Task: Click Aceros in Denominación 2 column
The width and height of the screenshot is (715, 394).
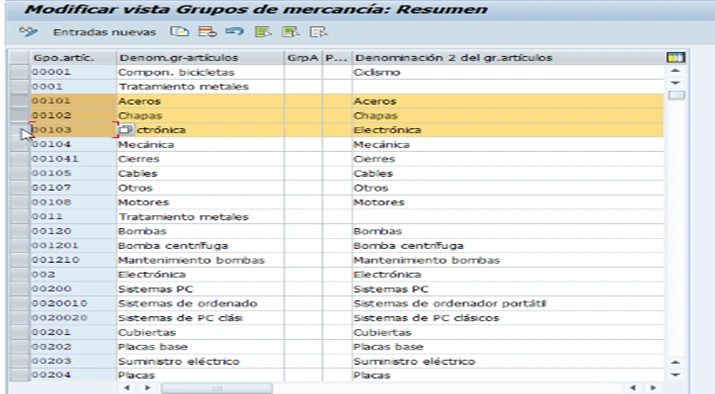Action: 508,101
